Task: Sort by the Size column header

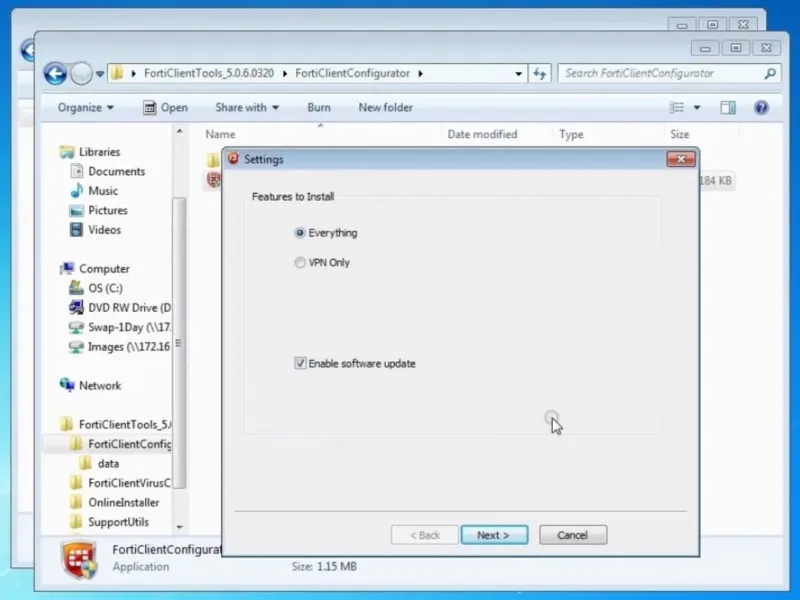Action: tap(680, 134)
